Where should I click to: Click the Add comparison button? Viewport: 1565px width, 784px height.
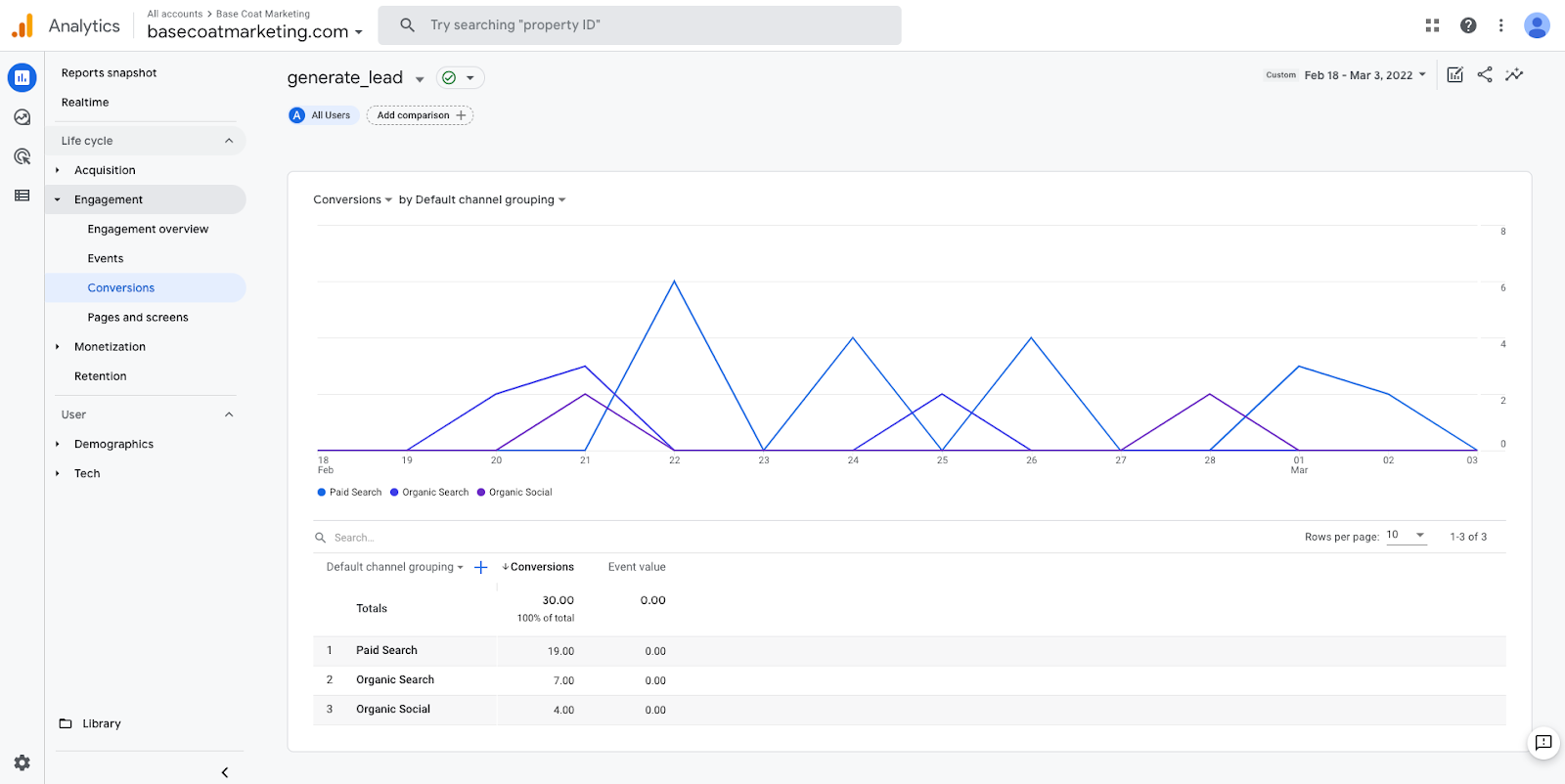pyautogui.click(x=420, y=115)
